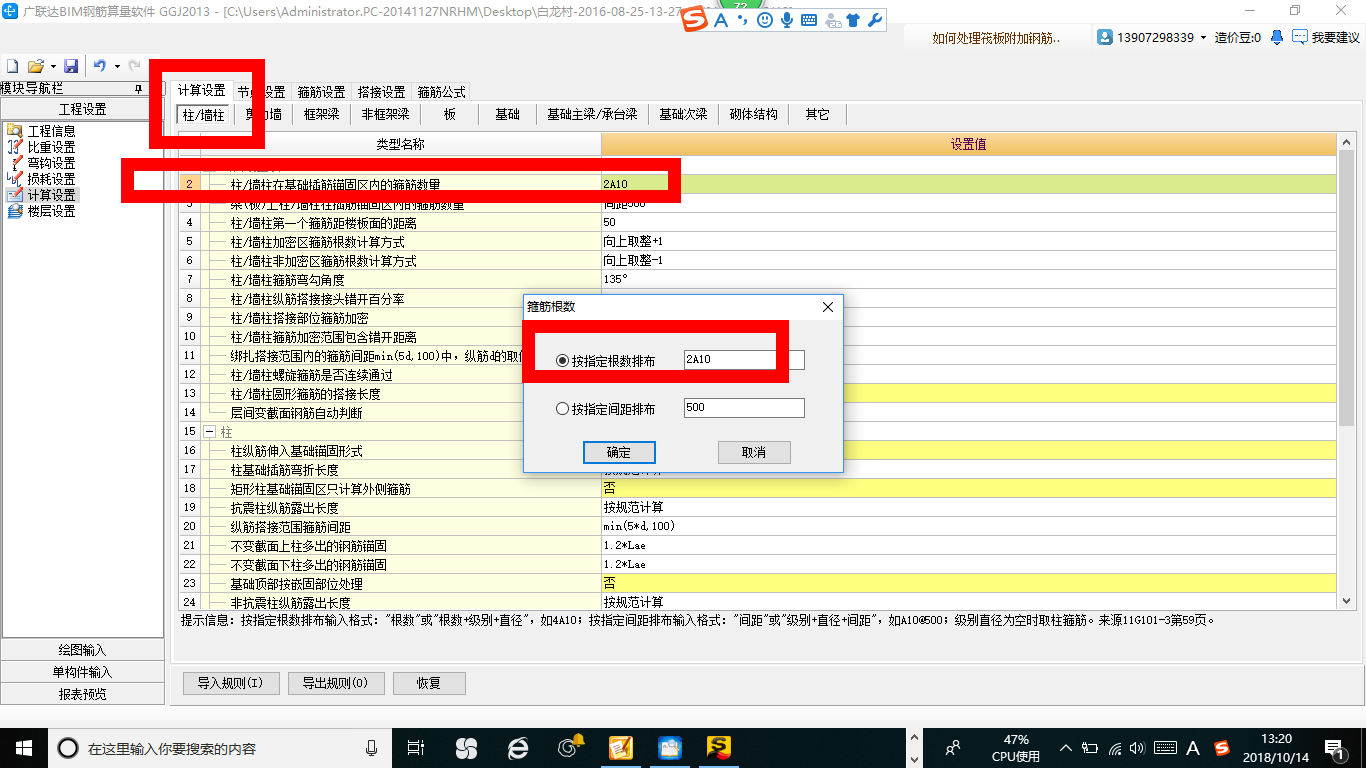Image resolution: width=1366 pixels, height=768 pixels.
Task: Open Sogou soft keyboard icon
Action: click(x=809, y=20)
